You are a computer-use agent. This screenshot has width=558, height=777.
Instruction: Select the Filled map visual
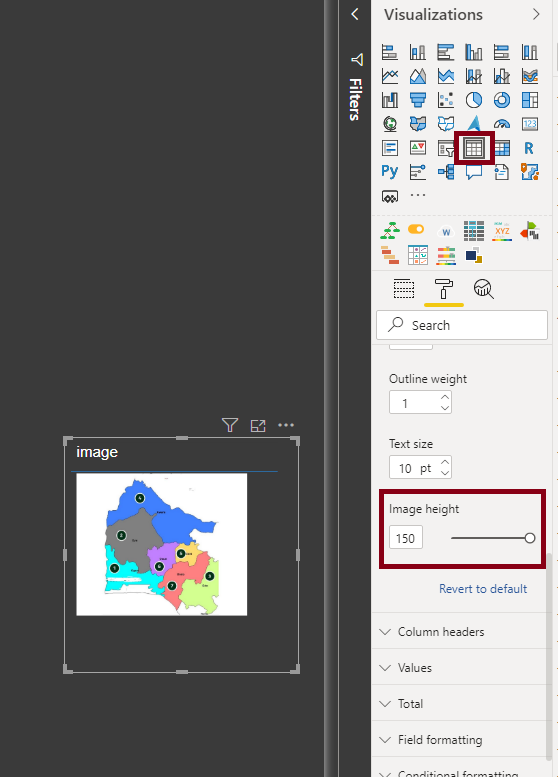click(418, 123)
